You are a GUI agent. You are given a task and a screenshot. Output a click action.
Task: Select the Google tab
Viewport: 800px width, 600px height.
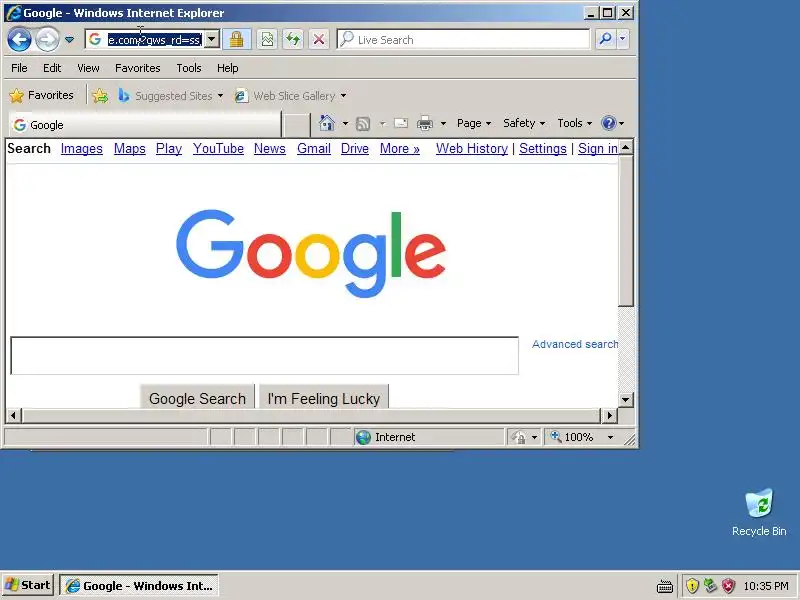click(x=145, y=124)
